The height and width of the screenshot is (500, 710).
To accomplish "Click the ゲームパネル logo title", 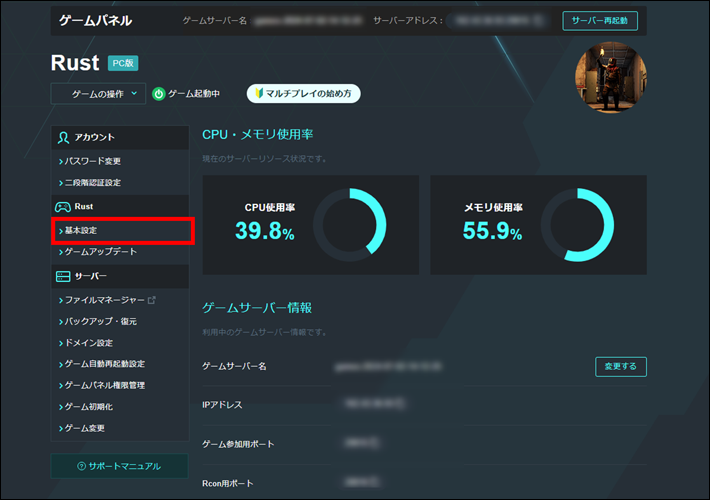I will tap(96, 20).
